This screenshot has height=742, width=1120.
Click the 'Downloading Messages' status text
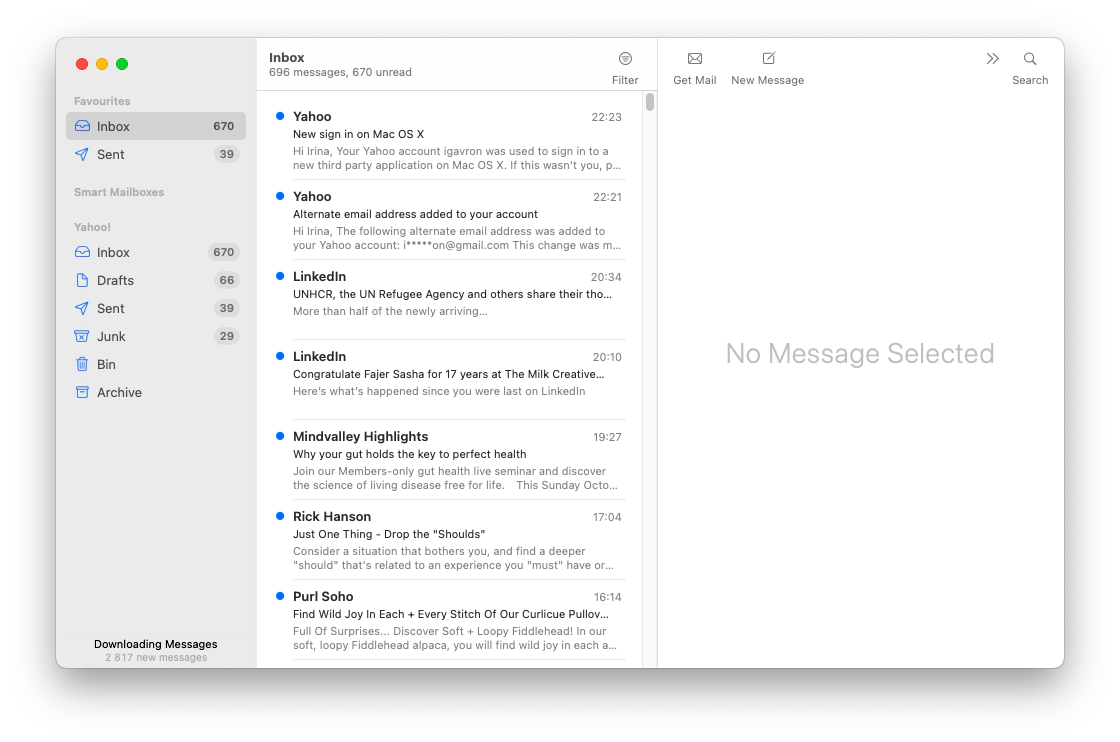pos(156,644)
